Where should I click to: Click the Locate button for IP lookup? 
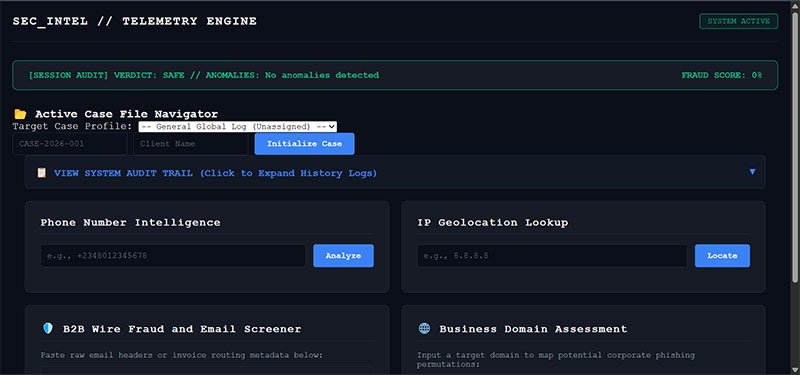(722, 256)
